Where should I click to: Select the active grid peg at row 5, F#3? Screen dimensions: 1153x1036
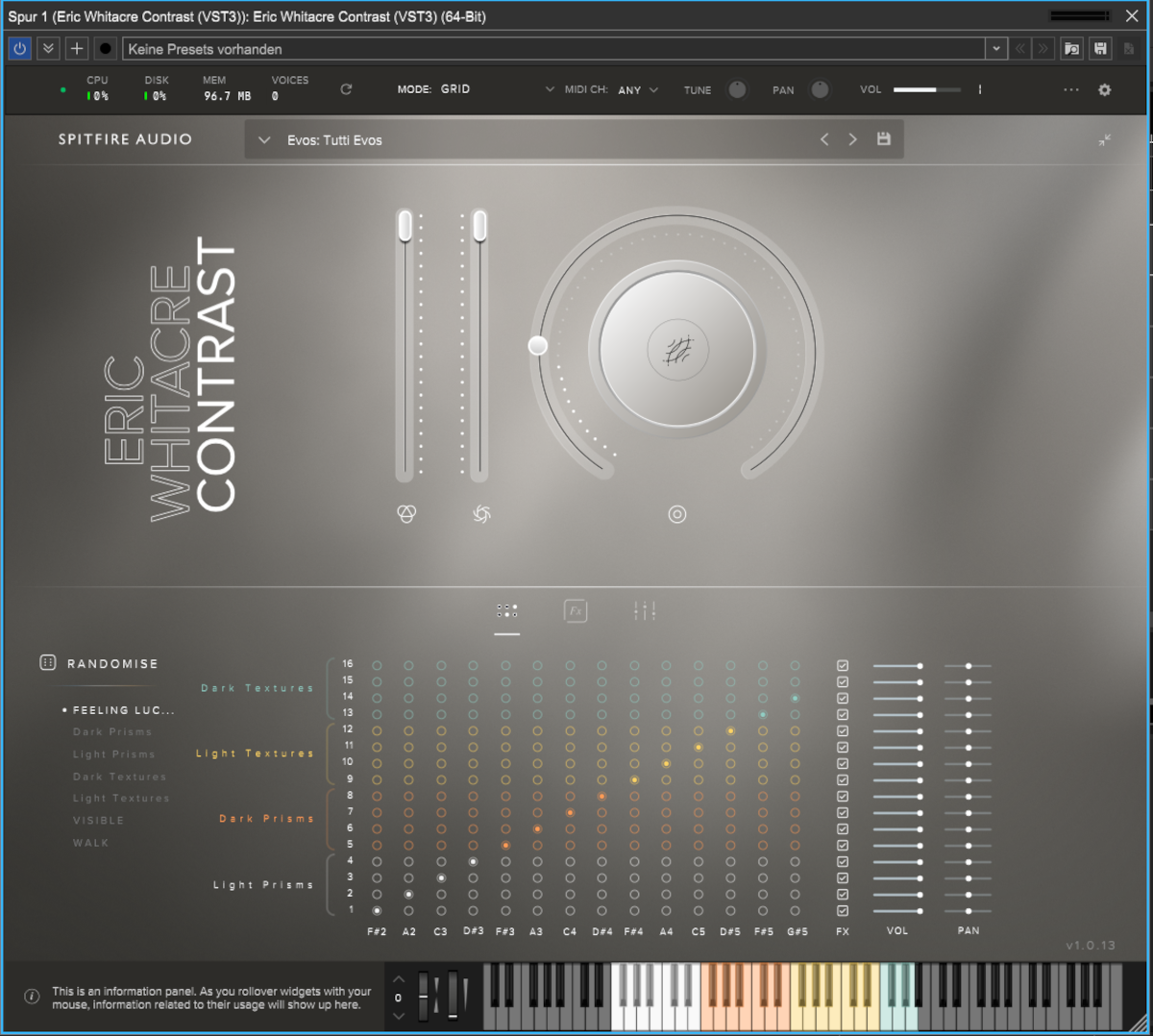click(505, 845)
